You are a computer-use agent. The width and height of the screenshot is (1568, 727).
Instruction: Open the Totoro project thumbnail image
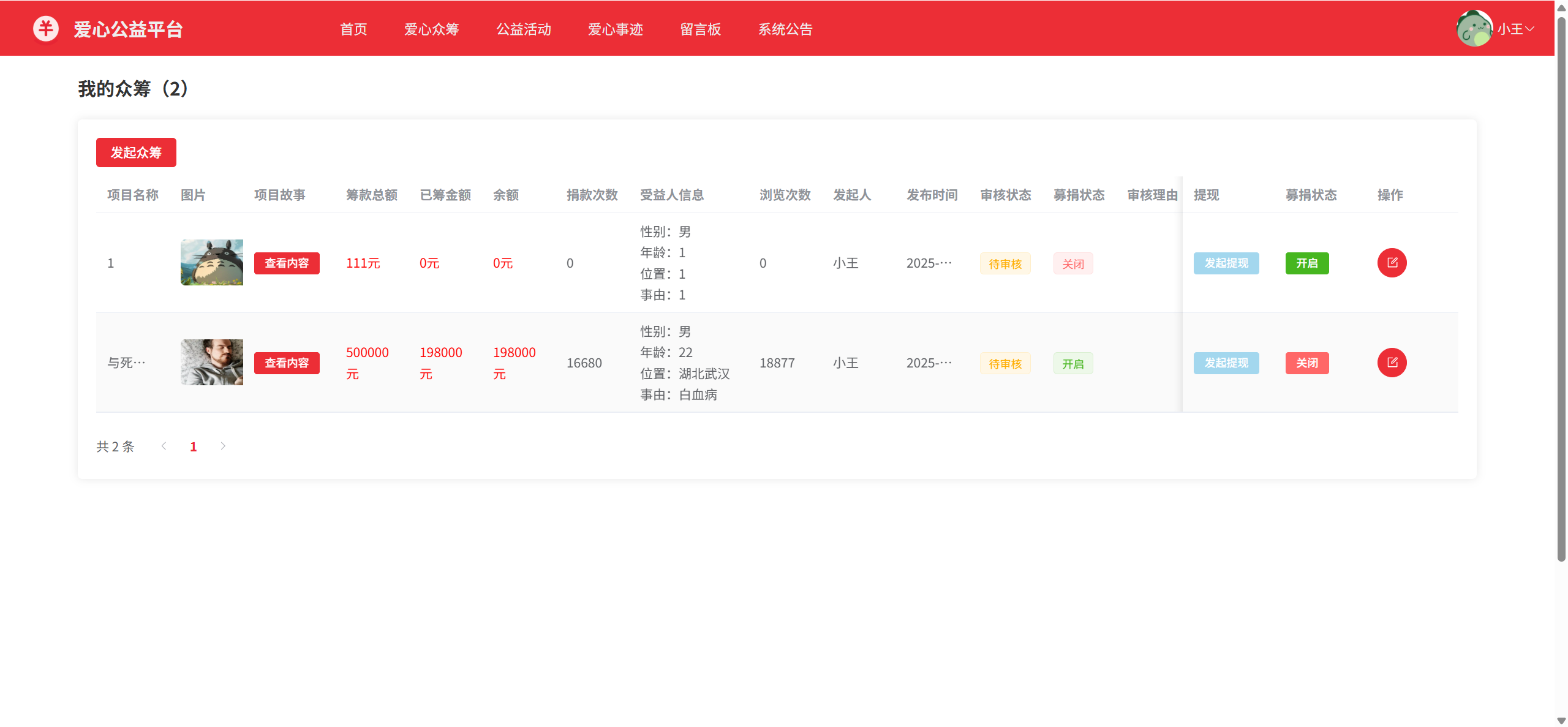[x=212, y=262]
